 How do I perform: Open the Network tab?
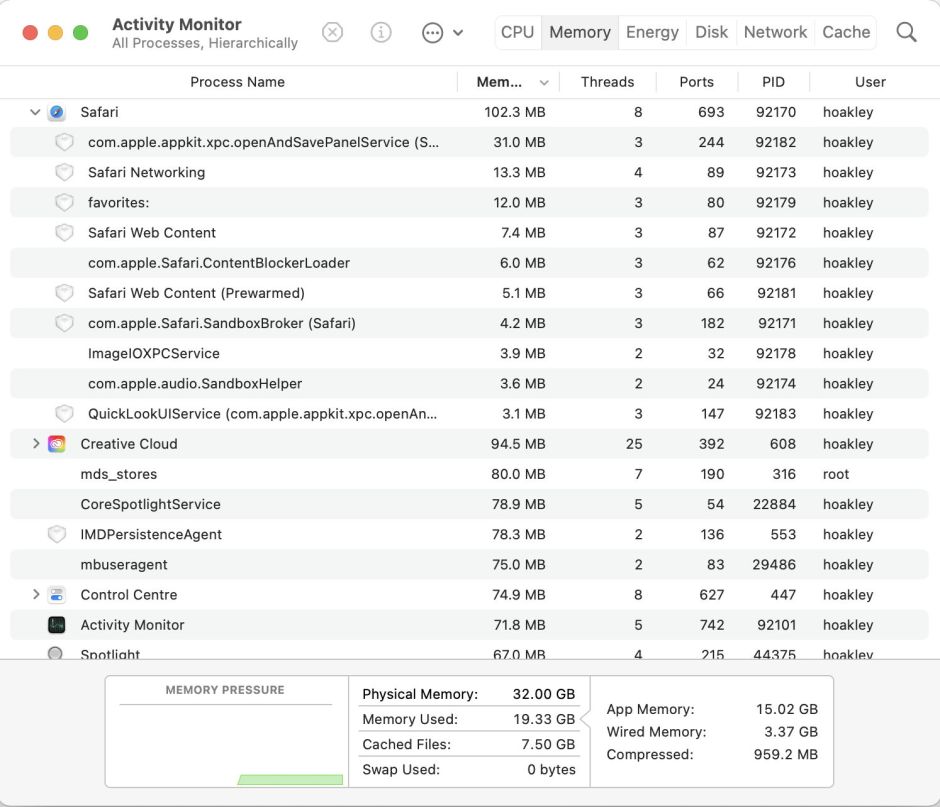click(775, 32)
